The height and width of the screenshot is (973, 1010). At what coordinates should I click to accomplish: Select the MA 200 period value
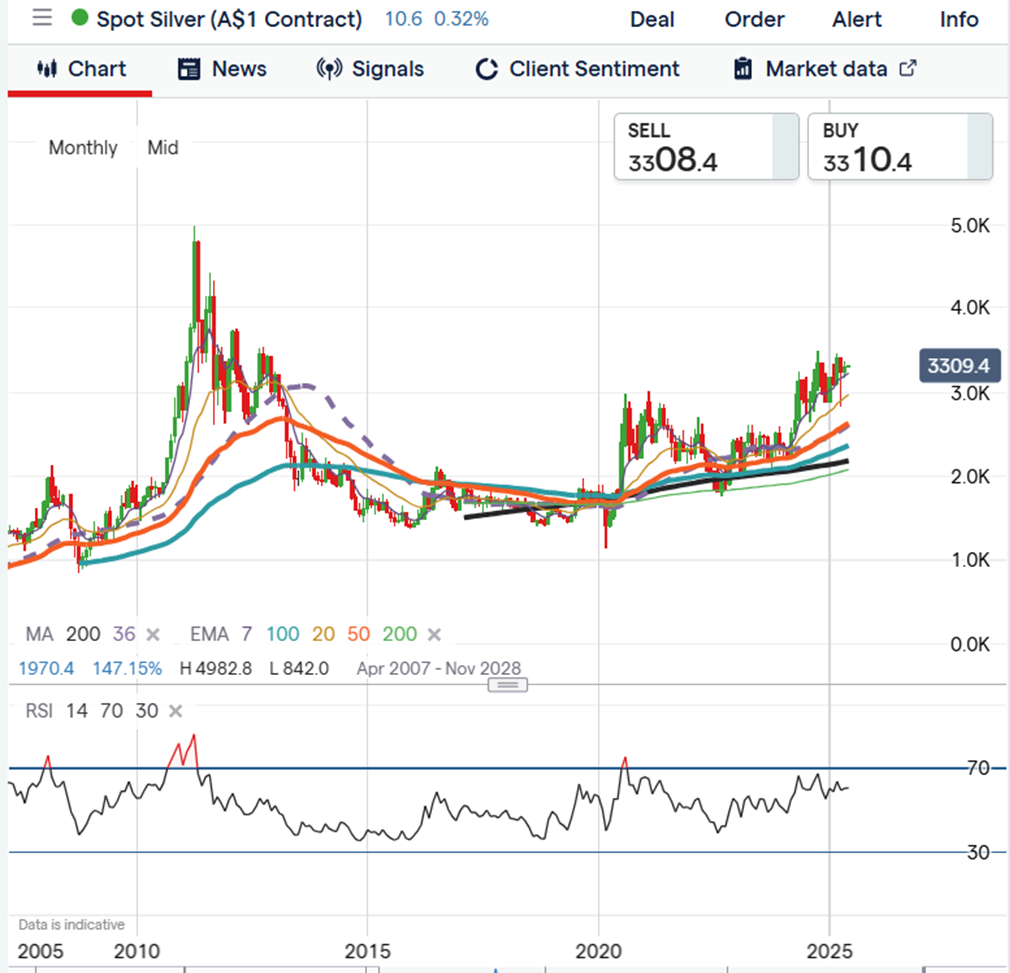(x=83, y=634)
